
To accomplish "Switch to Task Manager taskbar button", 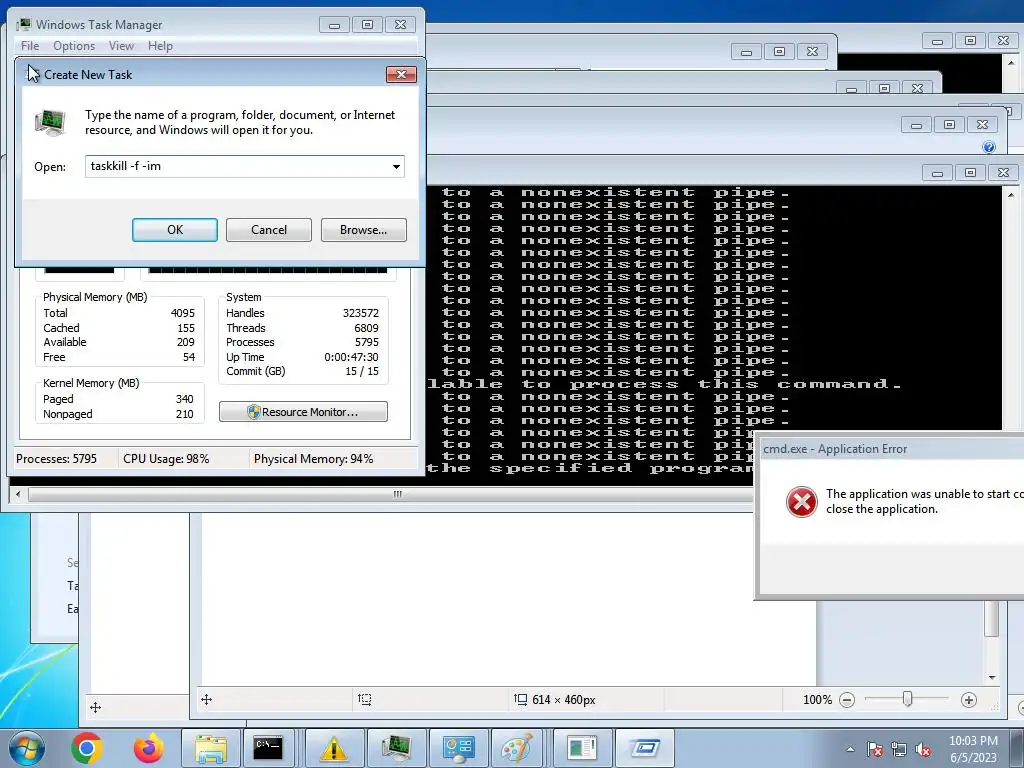I will point(396,748).
